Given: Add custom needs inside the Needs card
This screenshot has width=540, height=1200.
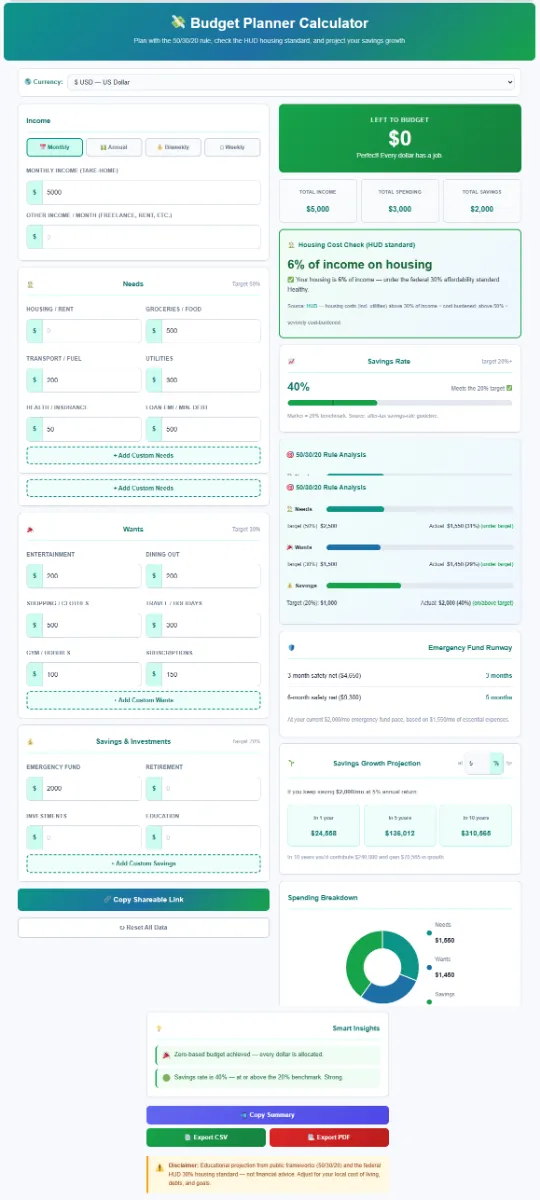Looking at the screenshot, I should point(144,455).
